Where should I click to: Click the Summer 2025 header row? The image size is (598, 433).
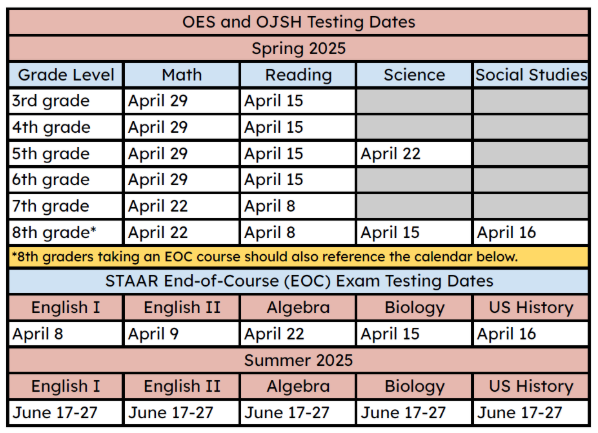(299, 361)
